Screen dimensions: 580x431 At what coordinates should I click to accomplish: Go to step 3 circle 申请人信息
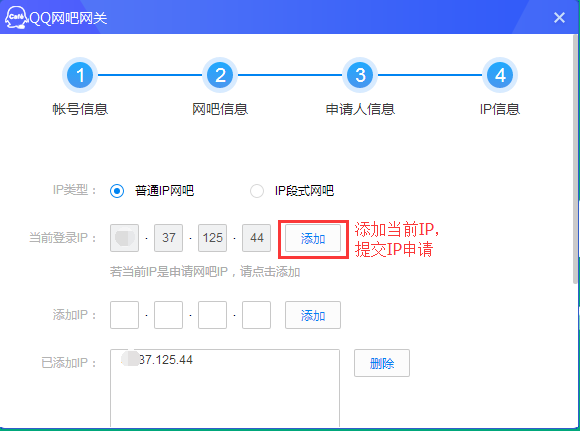click(360, 75)
